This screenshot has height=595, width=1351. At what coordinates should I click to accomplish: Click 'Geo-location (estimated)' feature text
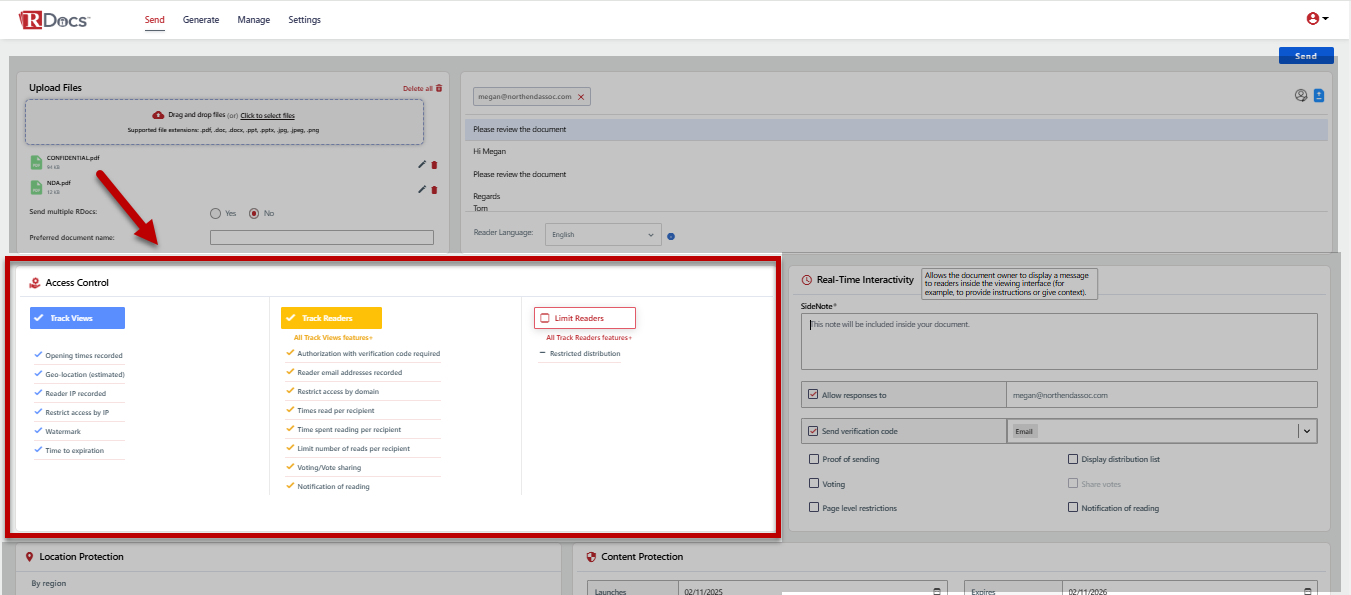(x=85, y=374)
